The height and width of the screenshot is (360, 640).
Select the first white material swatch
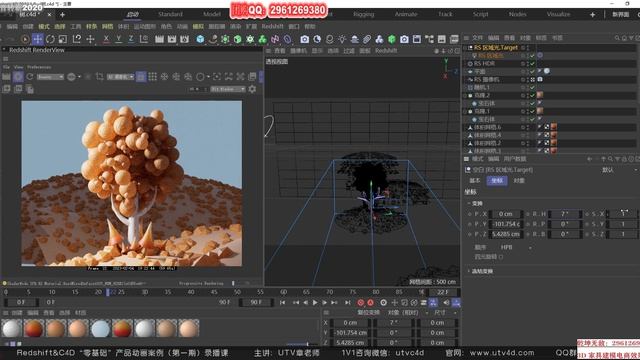[x=12, y=328]
